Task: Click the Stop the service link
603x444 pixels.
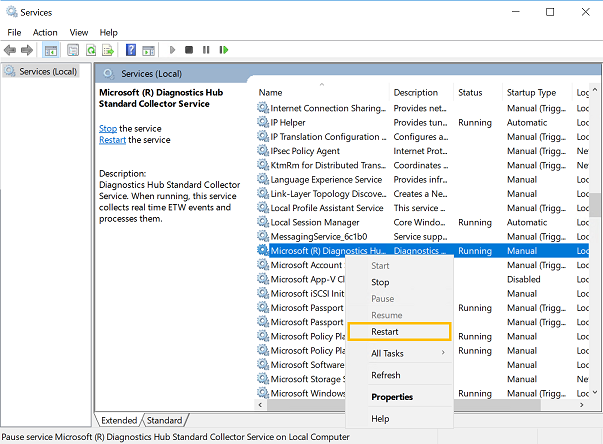Action: point(108,128)
